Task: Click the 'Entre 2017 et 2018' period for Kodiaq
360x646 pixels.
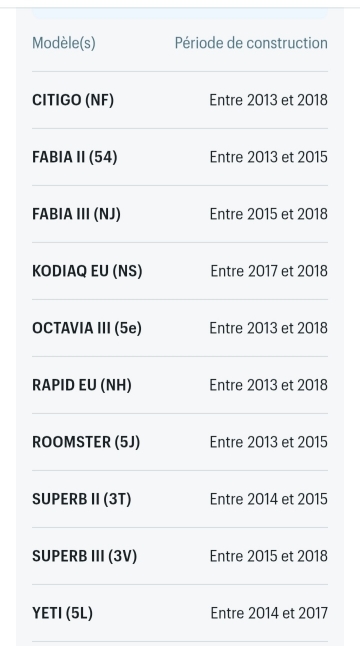Action: (269, 271)
